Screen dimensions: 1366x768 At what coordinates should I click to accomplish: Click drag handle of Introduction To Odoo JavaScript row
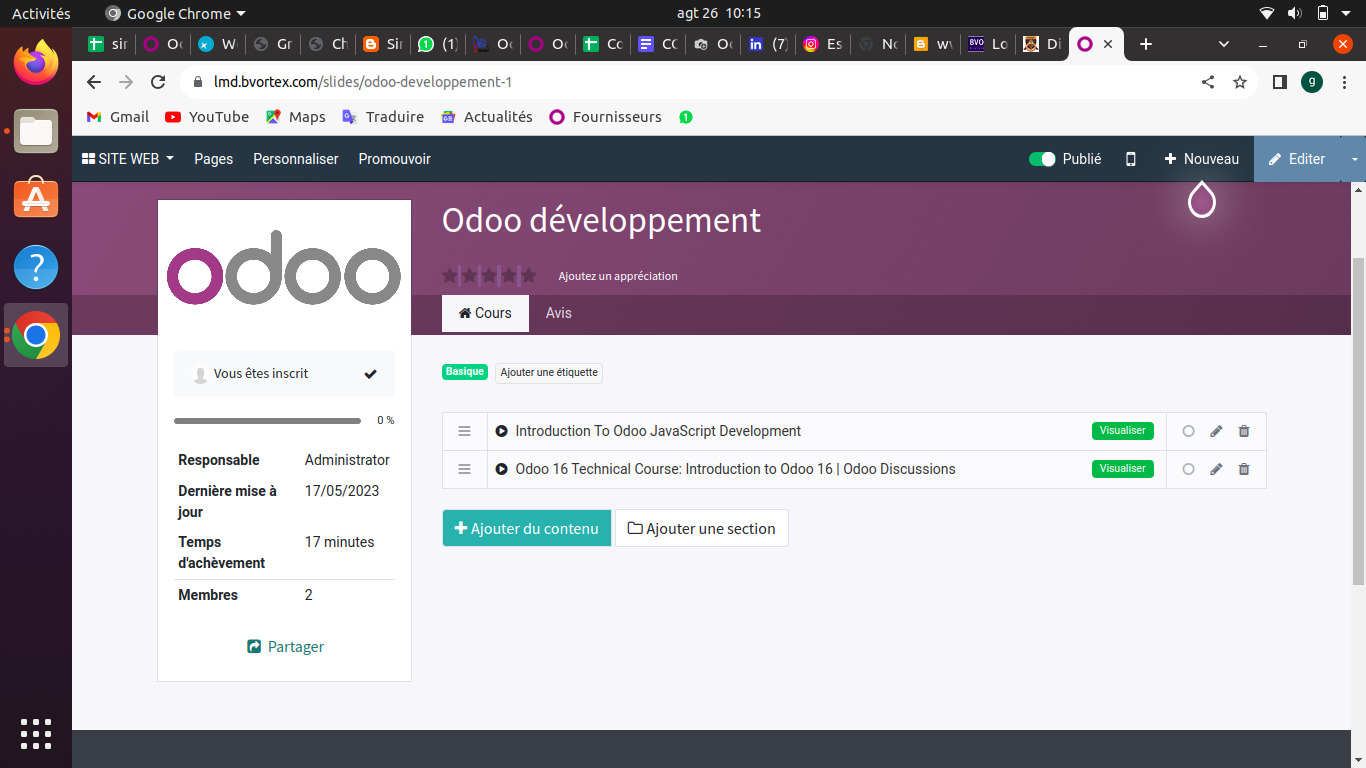[464, 431]
